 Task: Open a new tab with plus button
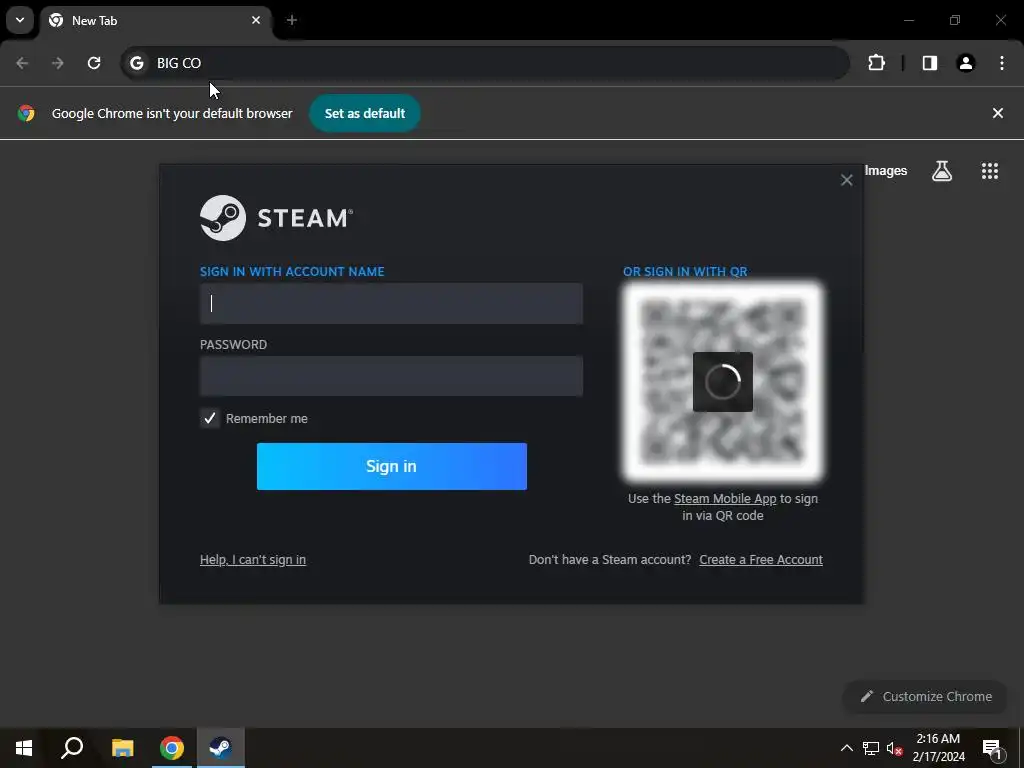coord(292,20)
